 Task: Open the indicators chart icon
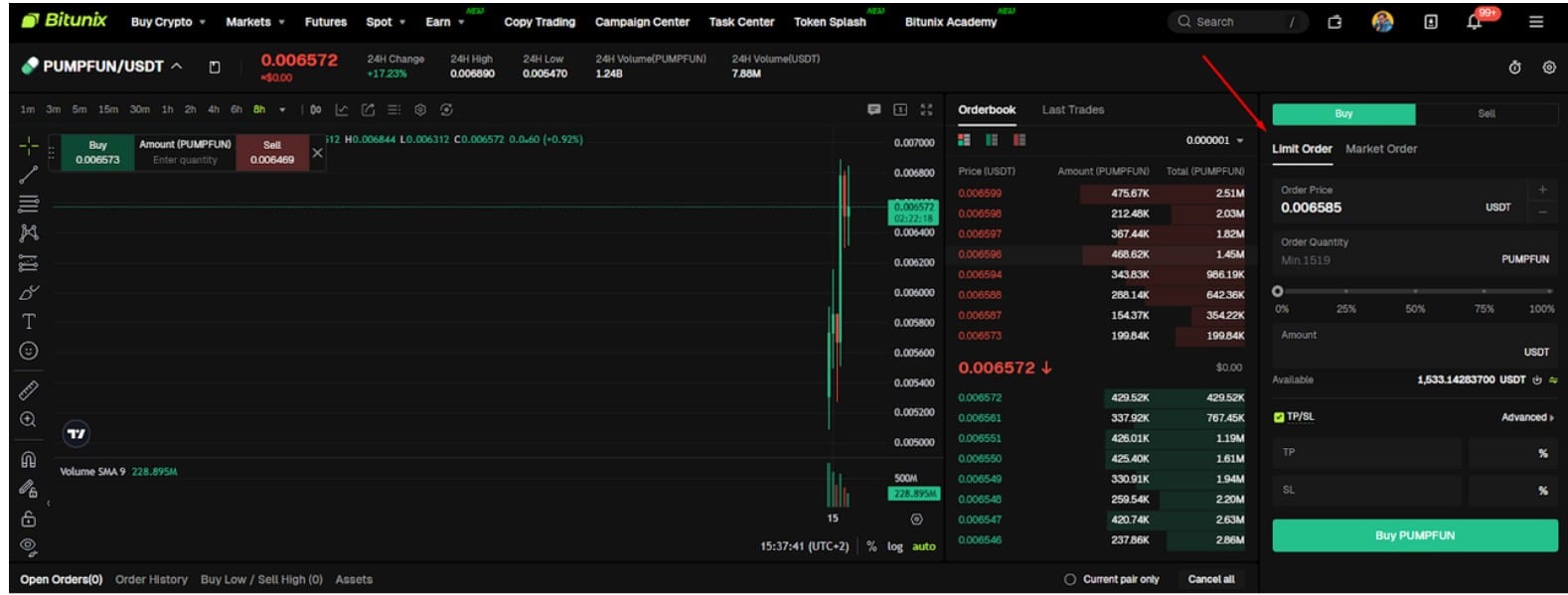[x=342, y=110]
